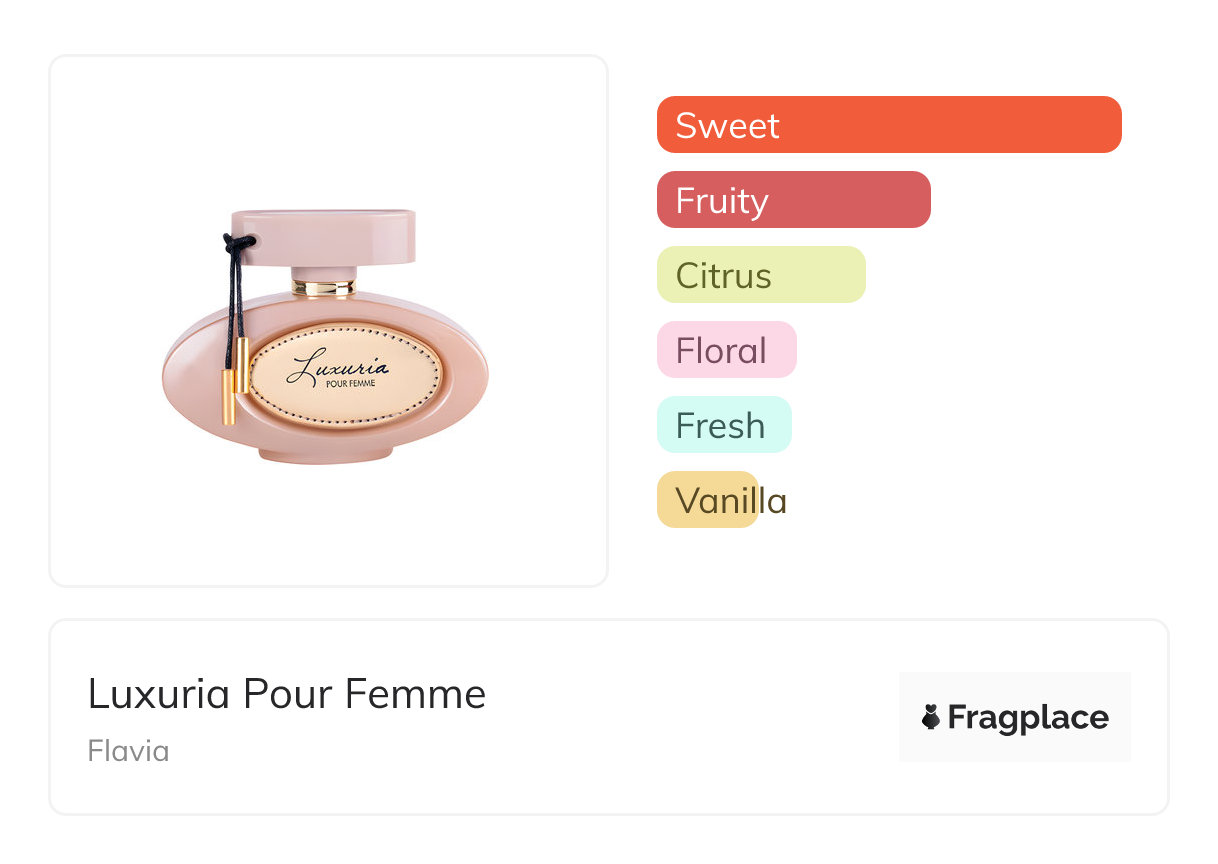Click the Fragplace bottle logo icon
The height and width of the screenshot is (864, 1218).
coord(931,717)
